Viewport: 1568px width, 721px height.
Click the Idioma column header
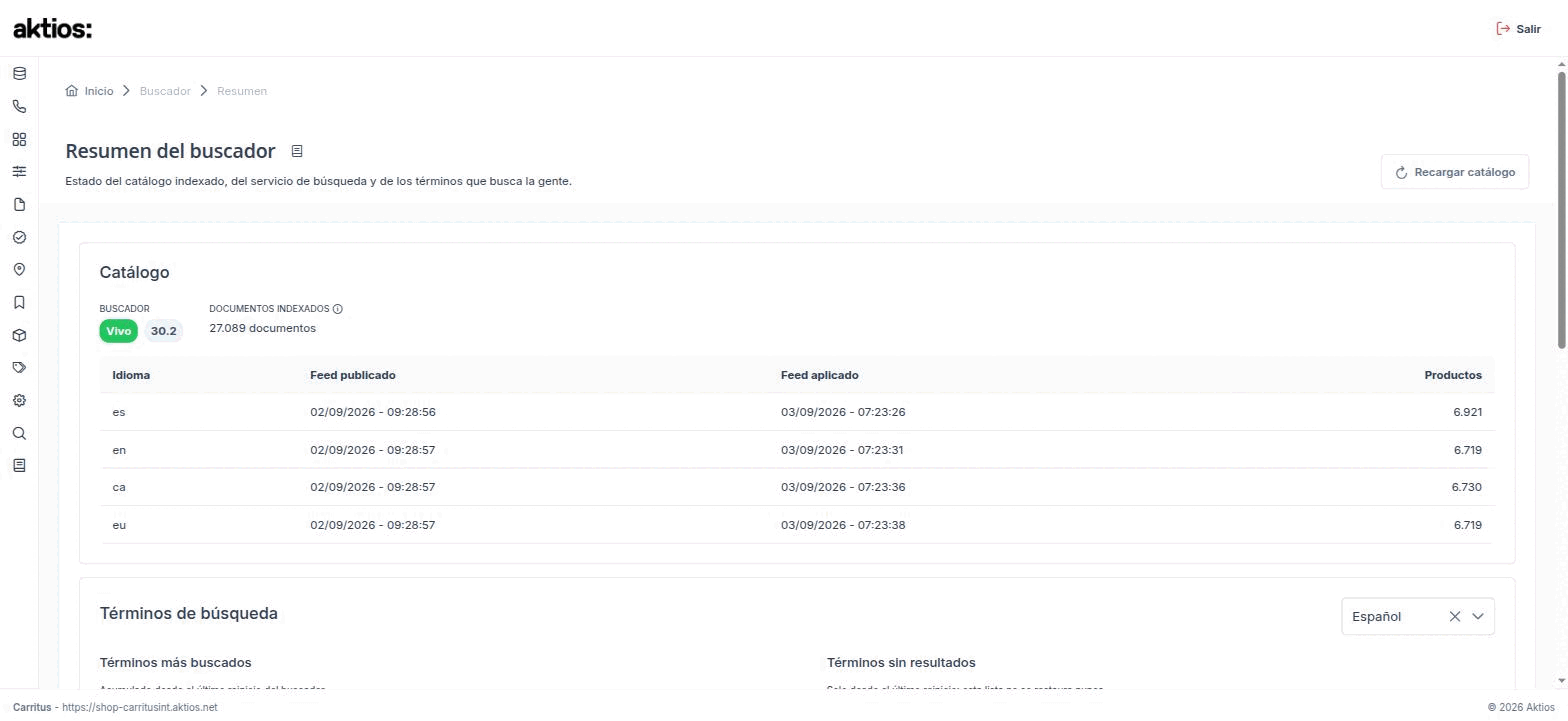131,375
